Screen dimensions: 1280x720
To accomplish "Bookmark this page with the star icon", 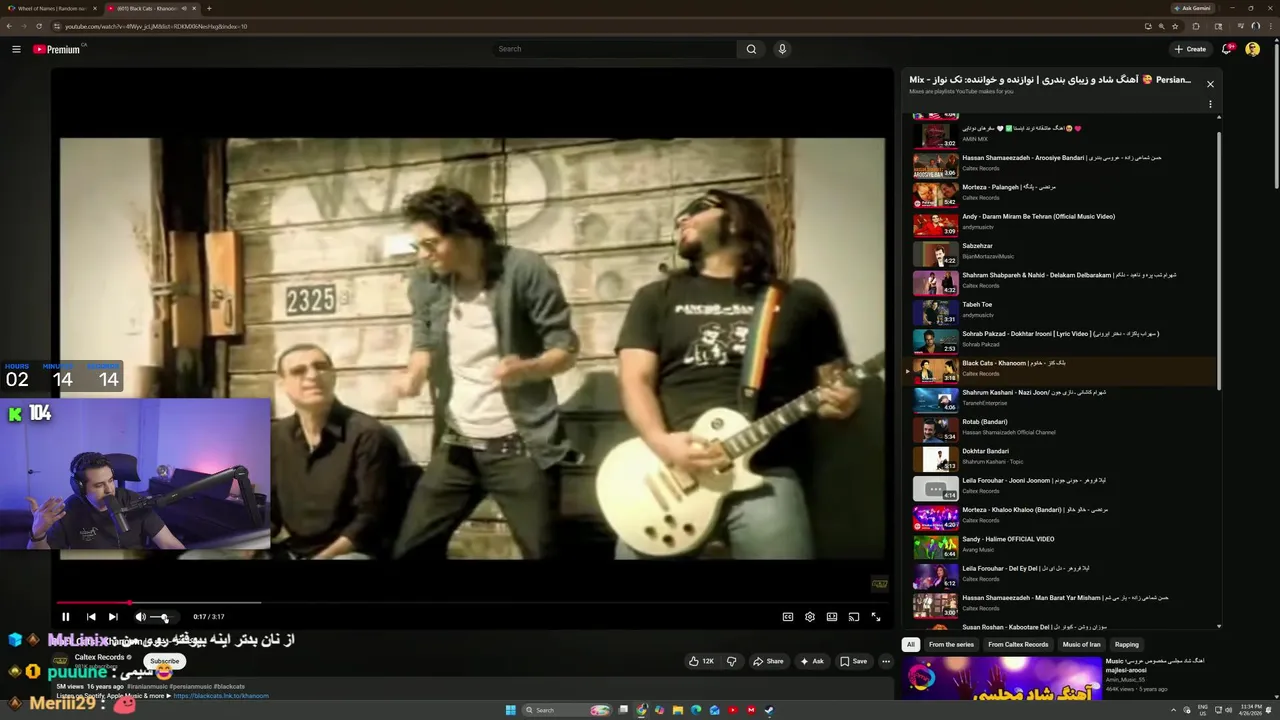I will click(x=1173, y=26).
